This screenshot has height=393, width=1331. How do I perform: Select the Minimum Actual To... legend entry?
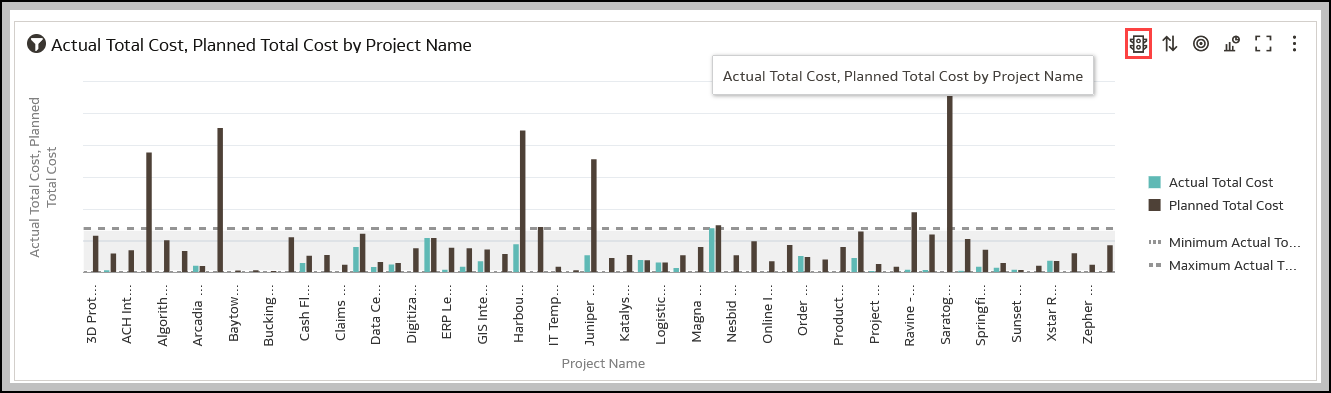click(x=1225, y=243)
